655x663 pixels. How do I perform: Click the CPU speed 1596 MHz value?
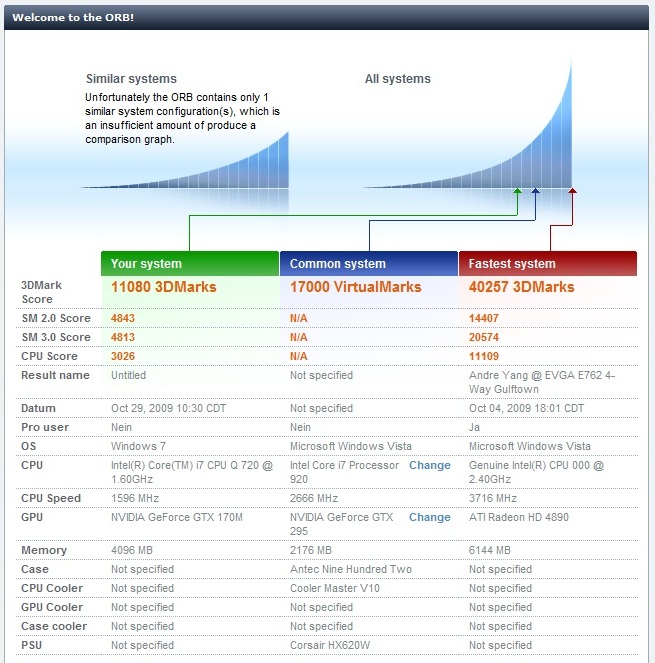pyautogui.click(x=135, y=499)
